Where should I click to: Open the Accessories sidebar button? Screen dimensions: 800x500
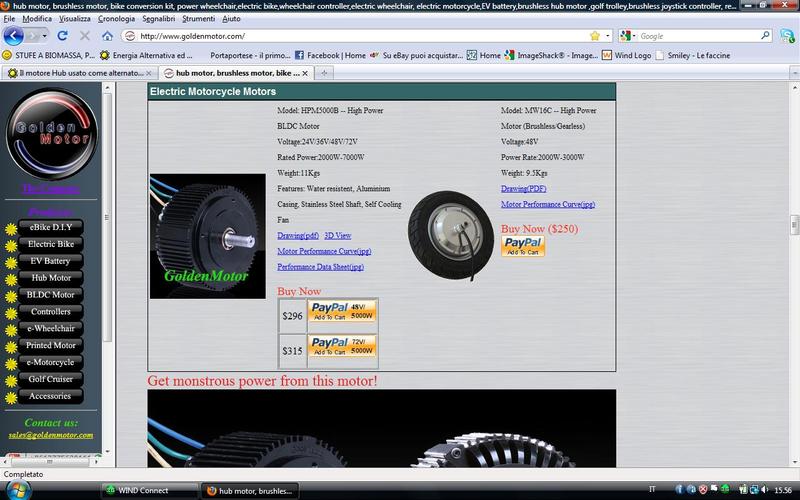(51, 395)
